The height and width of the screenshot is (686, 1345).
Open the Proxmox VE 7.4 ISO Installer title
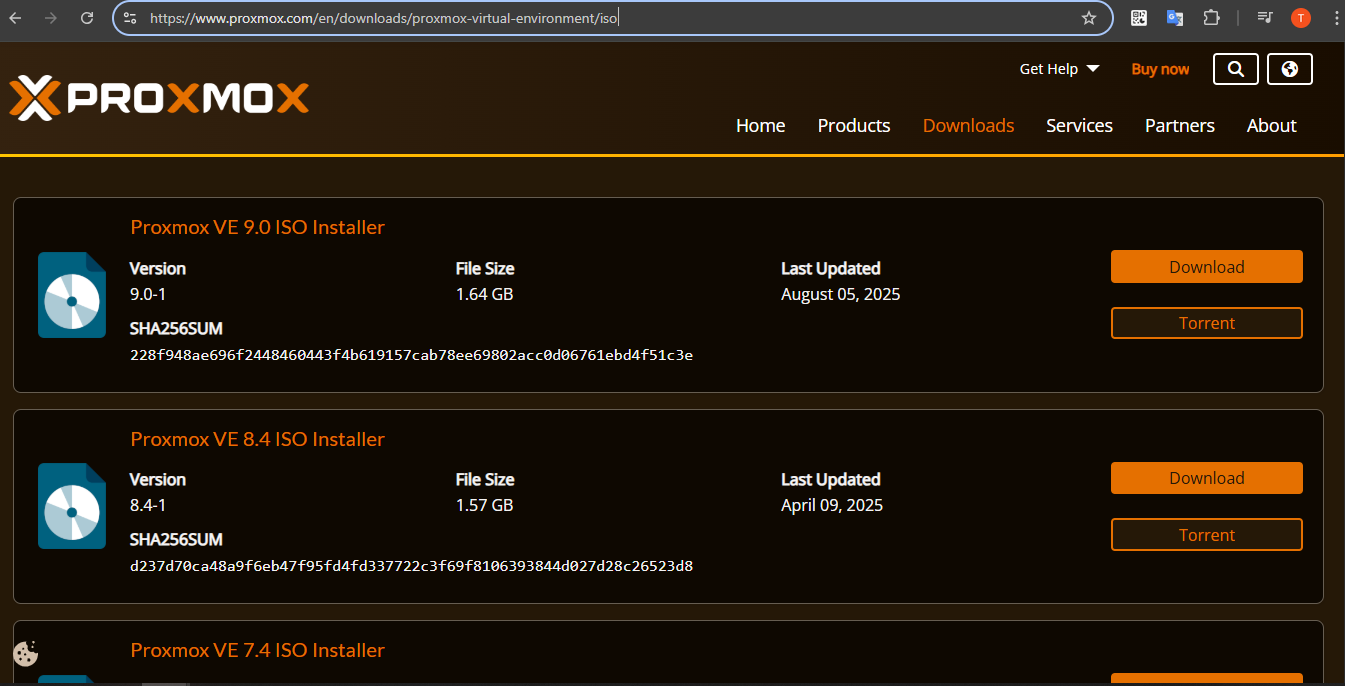click(x=257, y=650)
